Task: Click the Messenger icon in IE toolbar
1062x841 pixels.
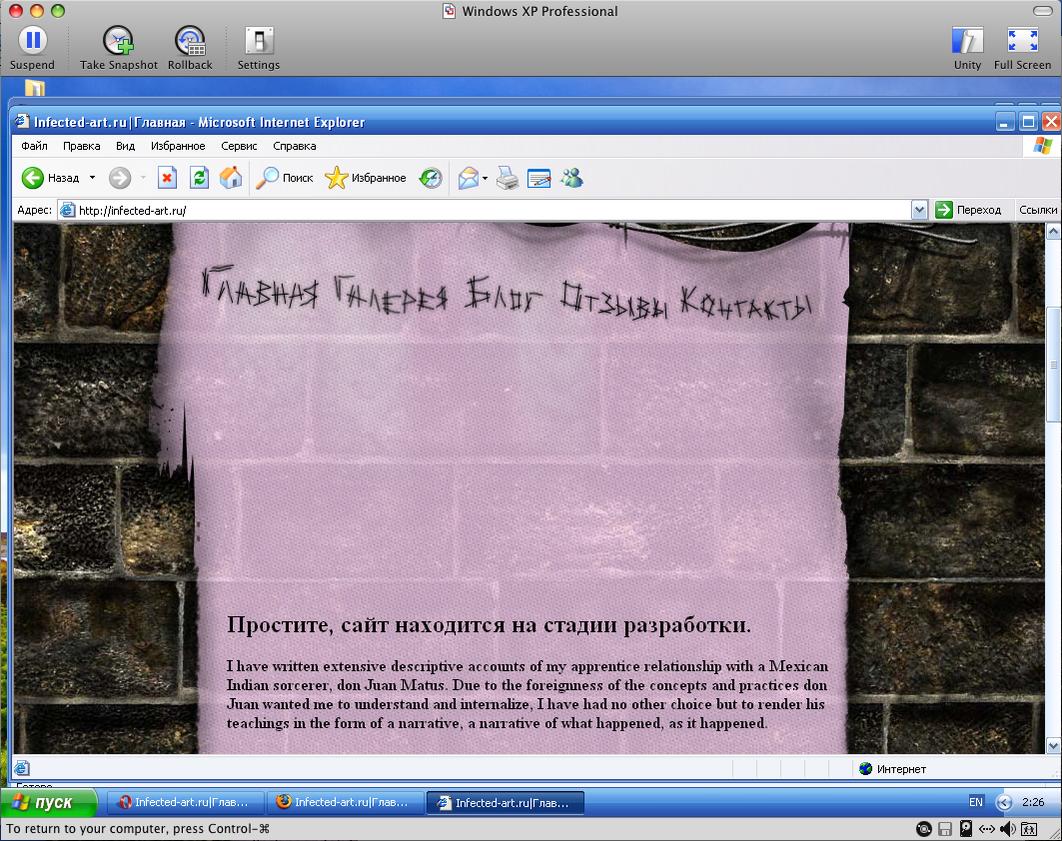Action: [572, 178]
